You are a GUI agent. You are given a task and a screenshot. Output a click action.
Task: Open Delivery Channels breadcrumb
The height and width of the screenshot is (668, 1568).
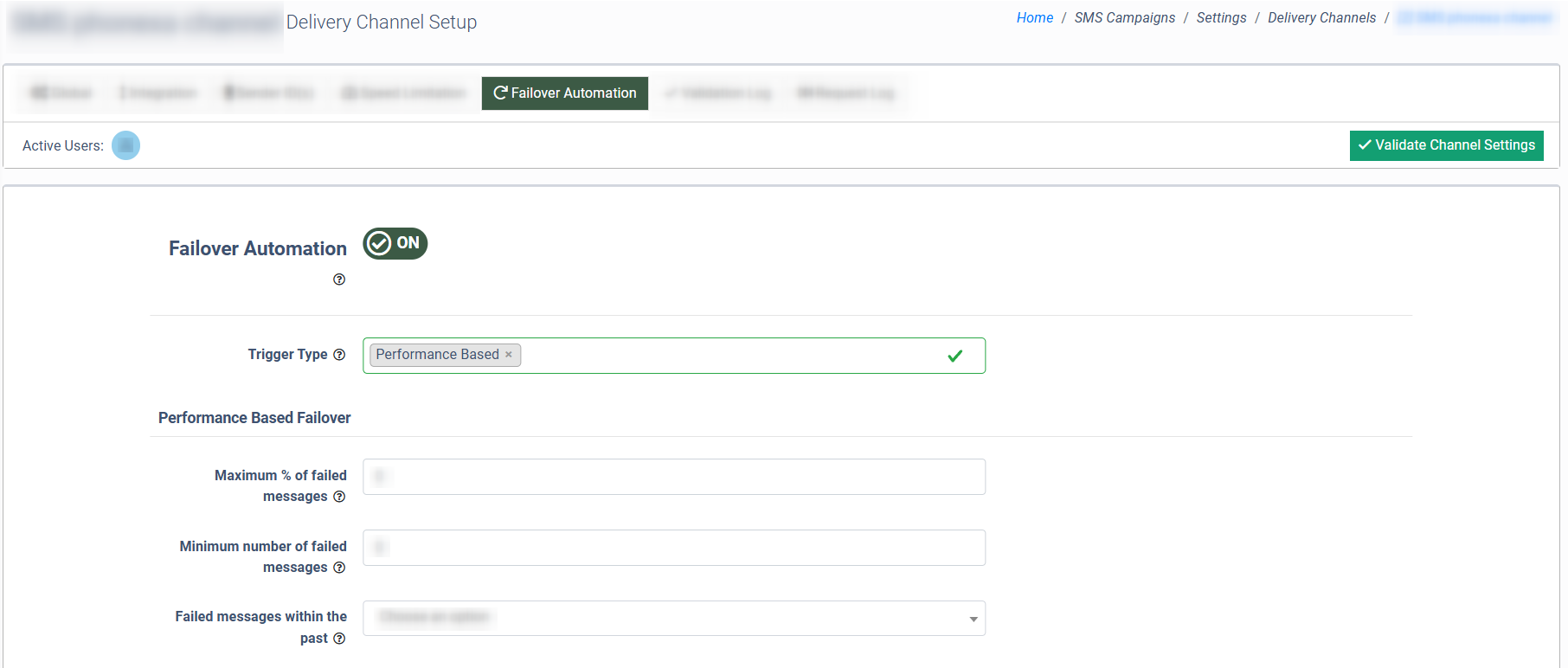pyautogui.click(x=1321, y=18)
